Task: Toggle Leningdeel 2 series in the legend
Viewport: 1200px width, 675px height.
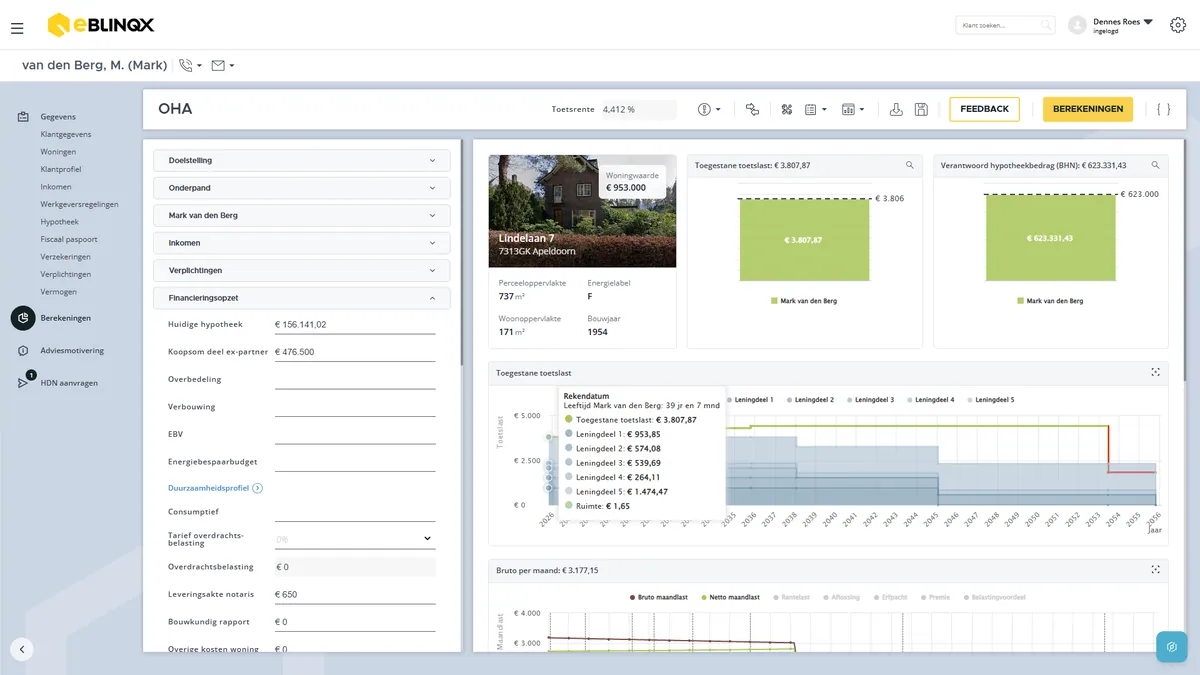Action: (x=811, y=400)
